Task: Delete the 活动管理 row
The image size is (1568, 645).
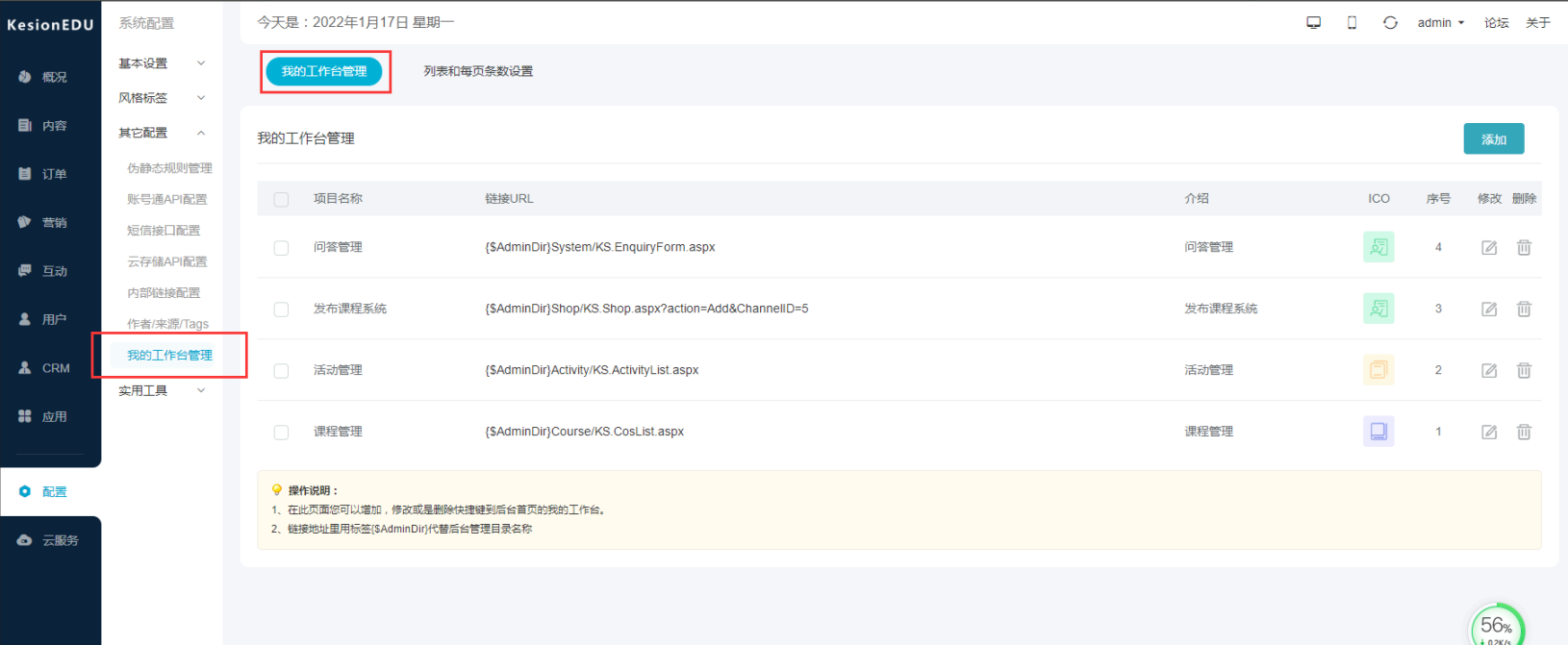Action: coord(1524,370)
